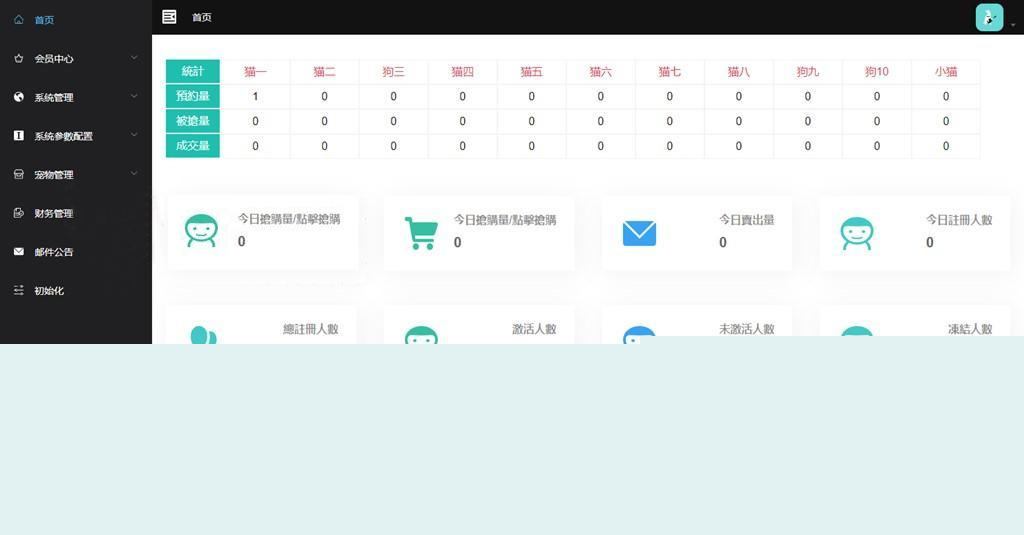Open 邮件公告 menu item
The image size is (1024, 535).
click(54, 252)
